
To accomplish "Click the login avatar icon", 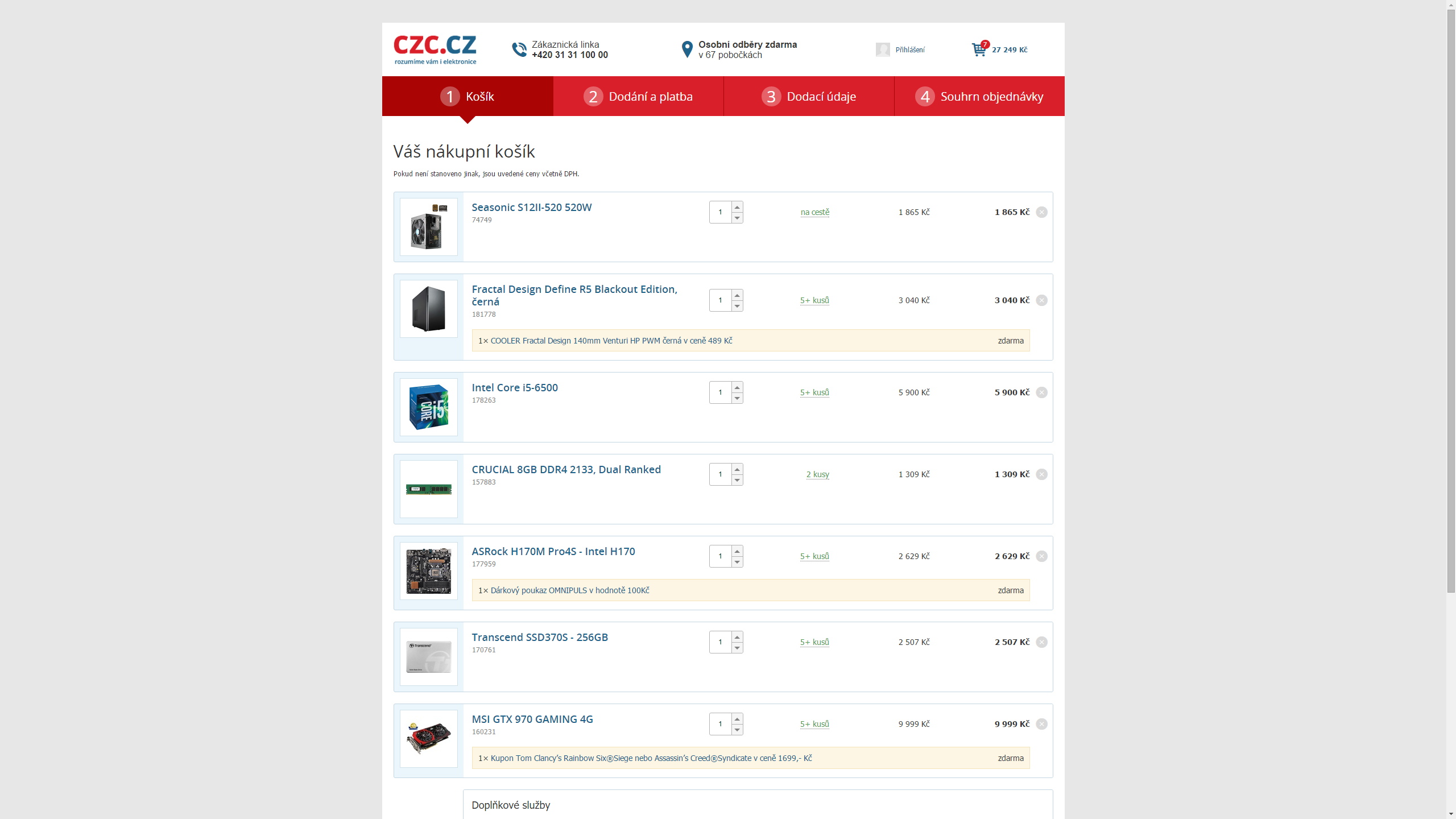I will [x=883, y=49].
